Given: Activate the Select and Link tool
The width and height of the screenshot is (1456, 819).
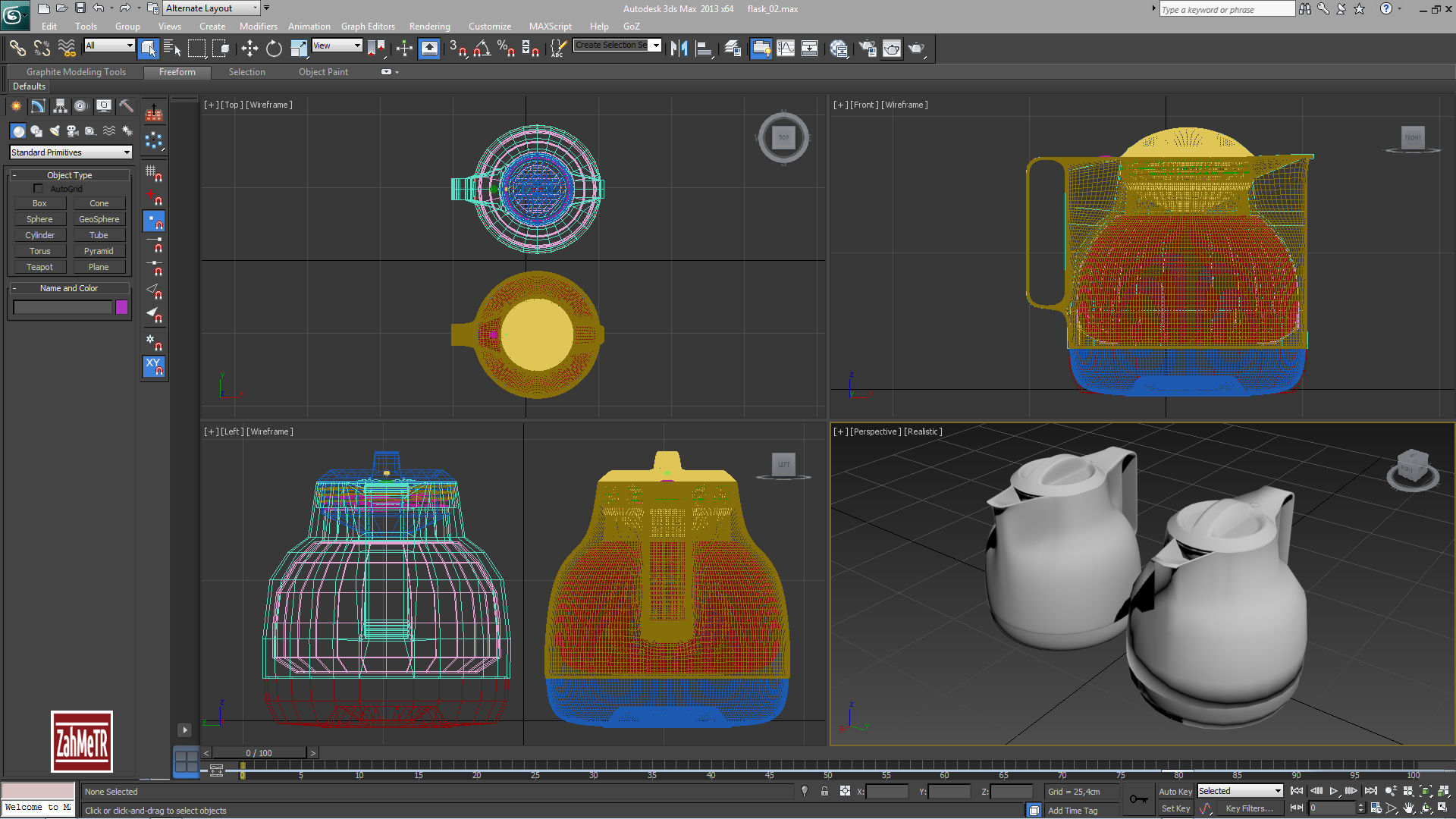Looking at the screenshot, I should [17, 49].
